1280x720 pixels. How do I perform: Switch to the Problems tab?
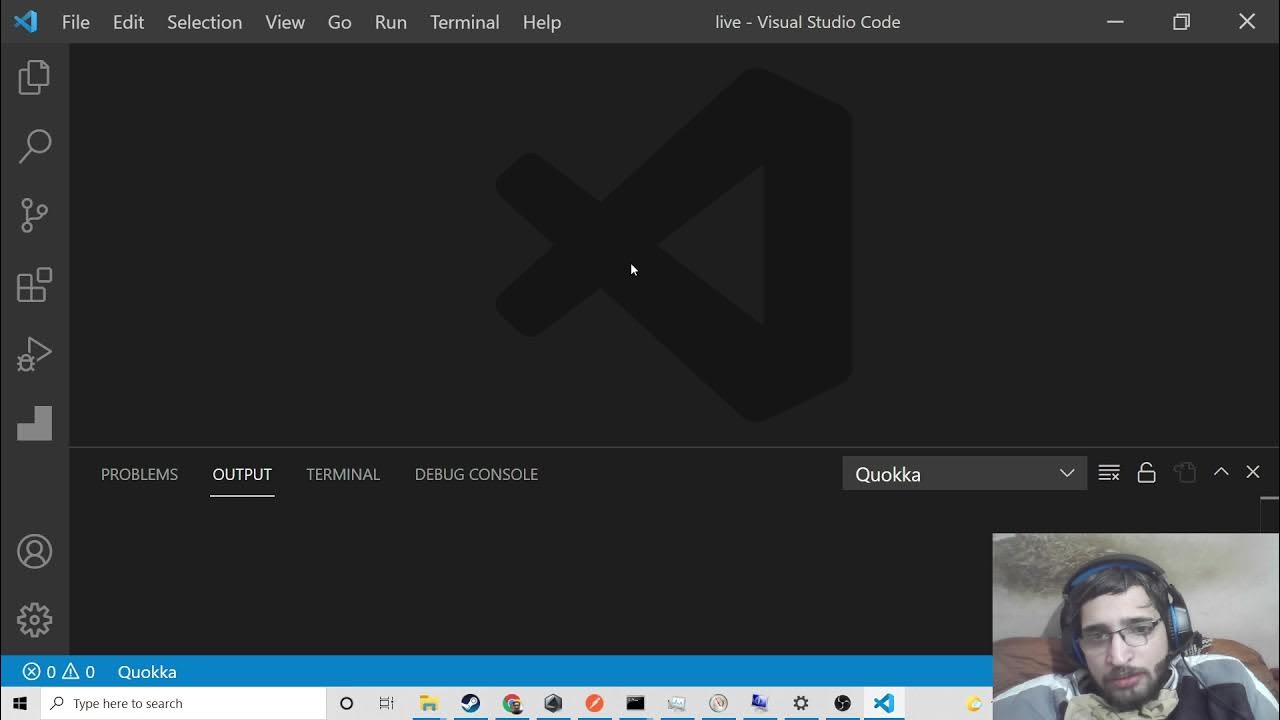pos(139,474)
